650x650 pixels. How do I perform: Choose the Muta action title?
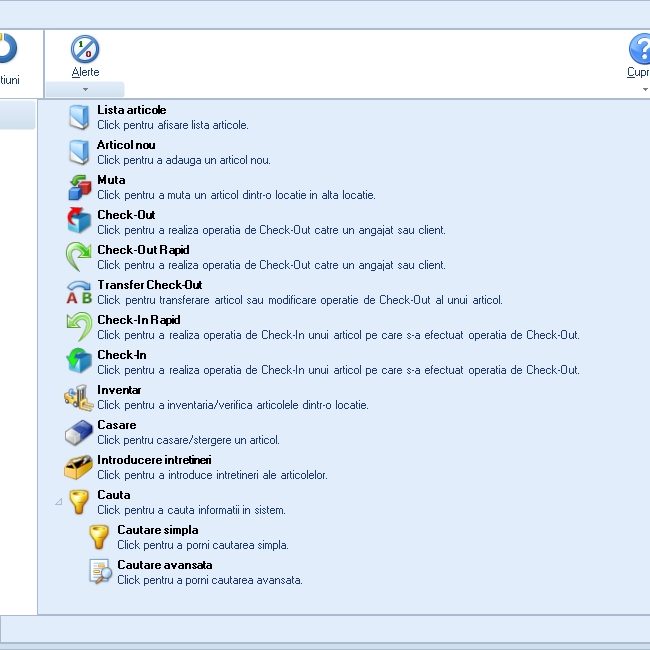(111, 180)
